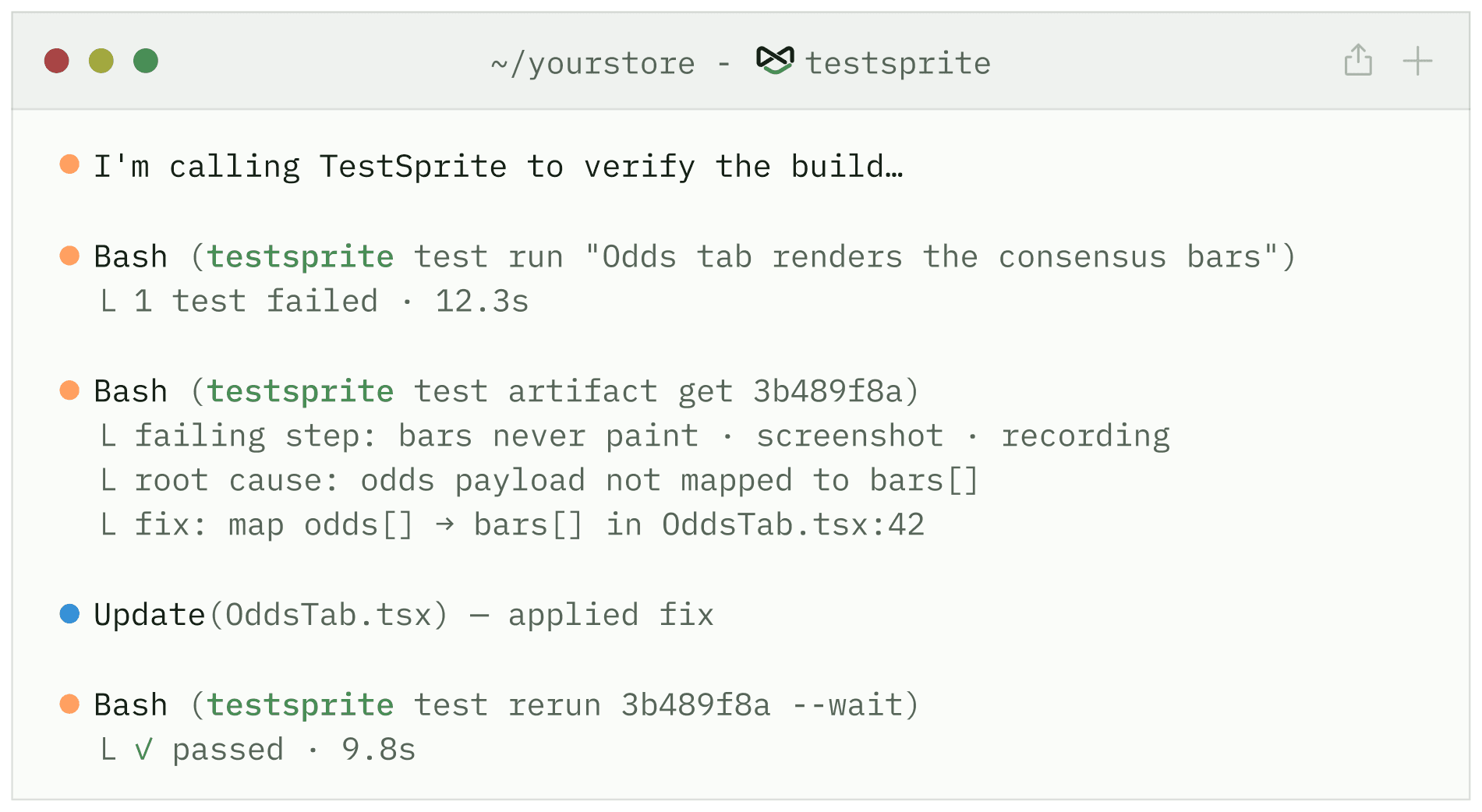The width and height of the screenshot is (1482, 812).
Task: Click the "~/yourstore" path in title
Action: [592, 64]
